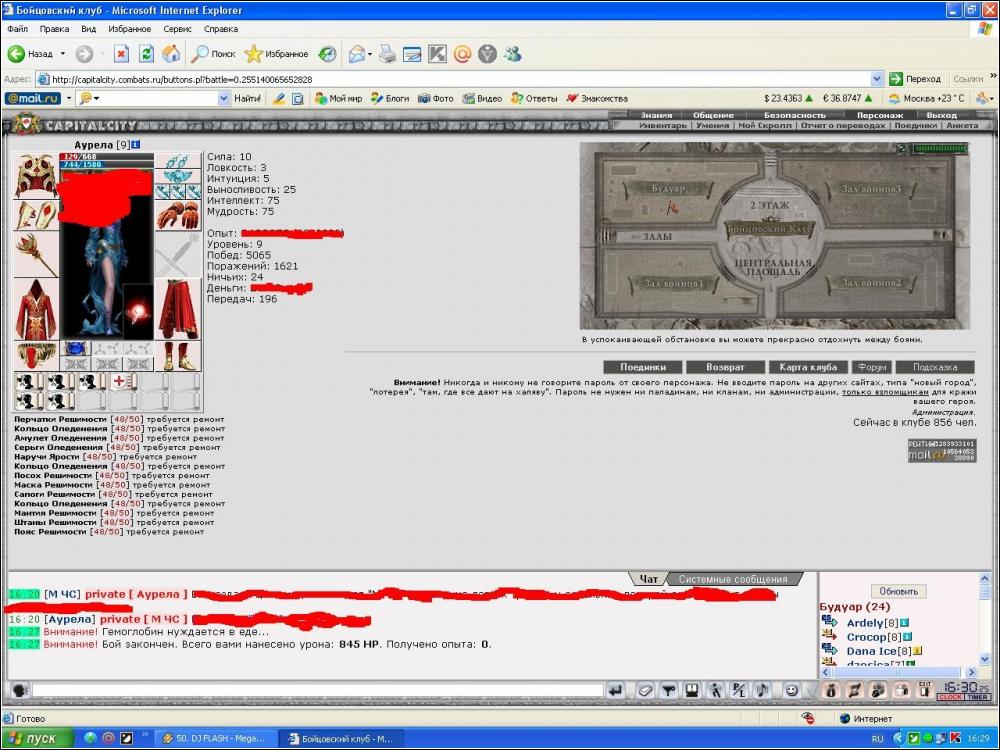Open the Вид menu

89,29
